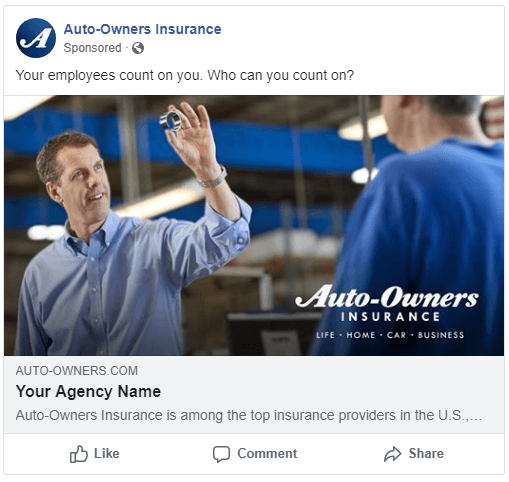Viewport: 509px width, 482px height.
Task: Open the Auto-Owners Insurance page name link
Action: click(142, 29)
